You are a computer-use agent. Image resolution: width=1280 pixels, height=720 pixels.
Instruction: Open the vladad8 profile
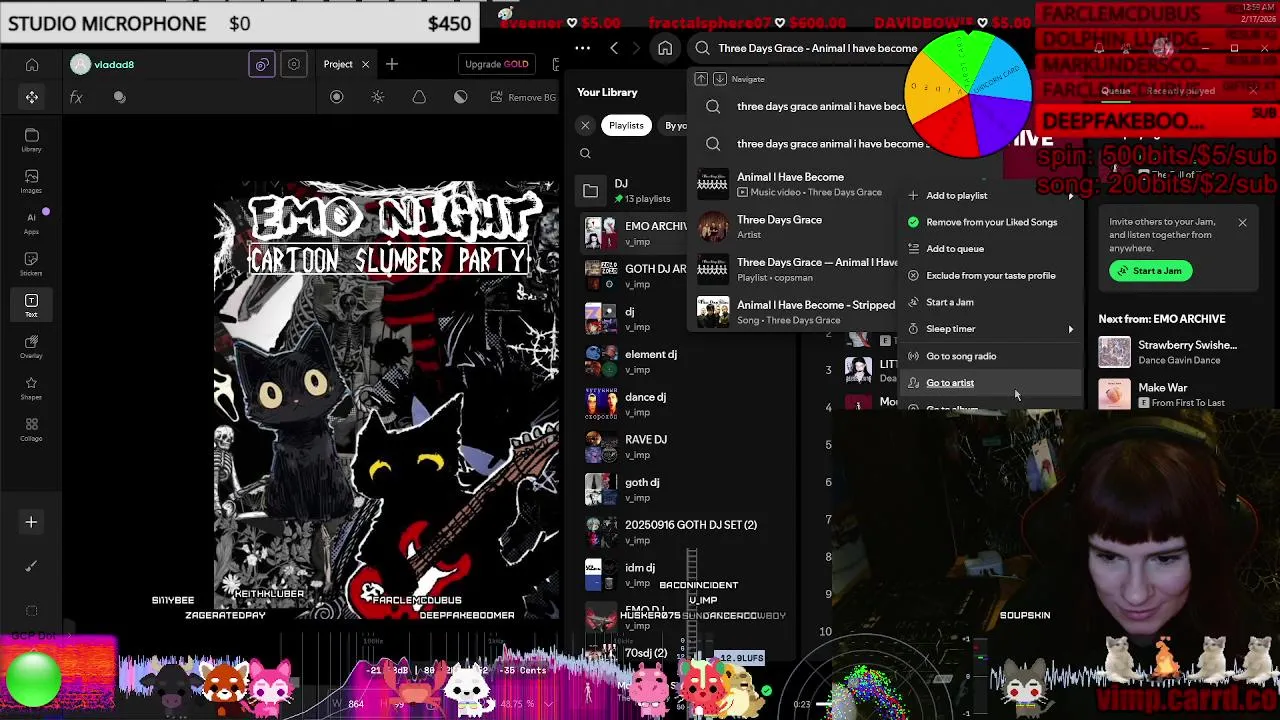coord(103,65)
